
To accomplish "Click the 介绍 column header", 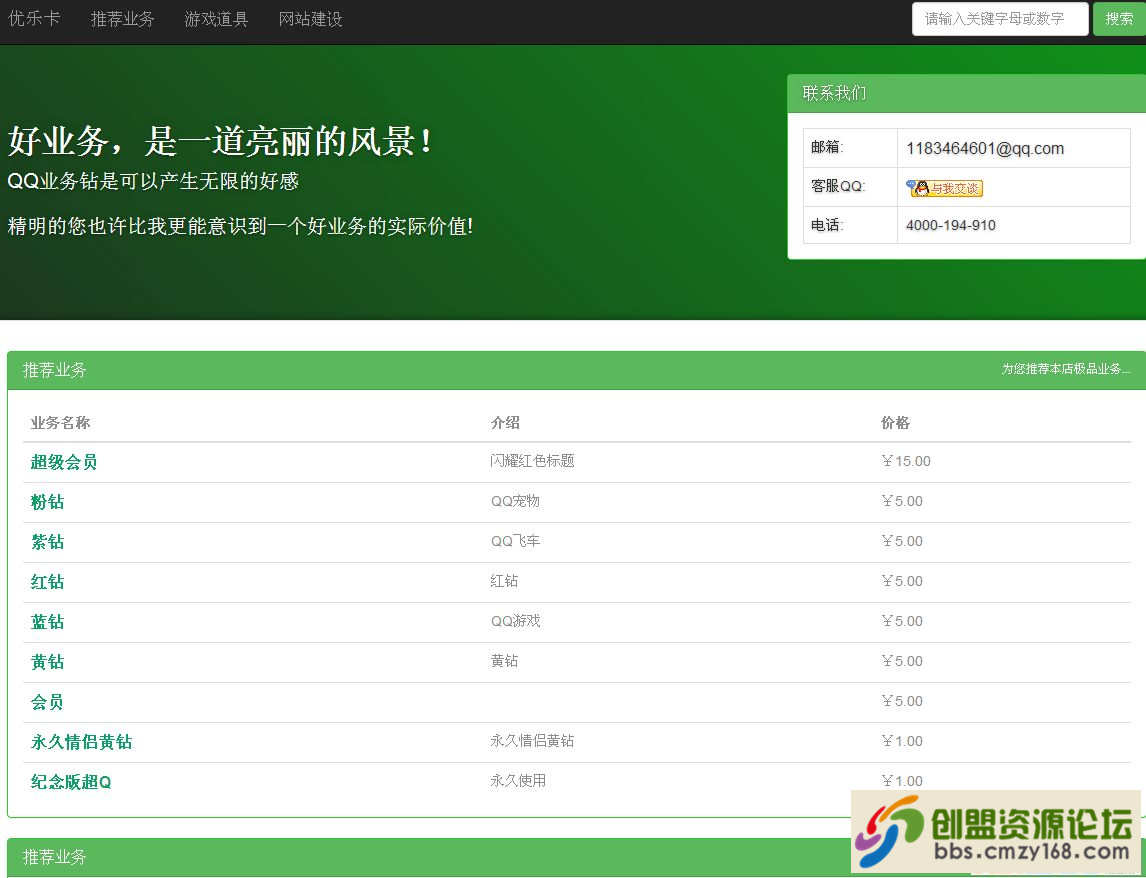I will (505, 423).
